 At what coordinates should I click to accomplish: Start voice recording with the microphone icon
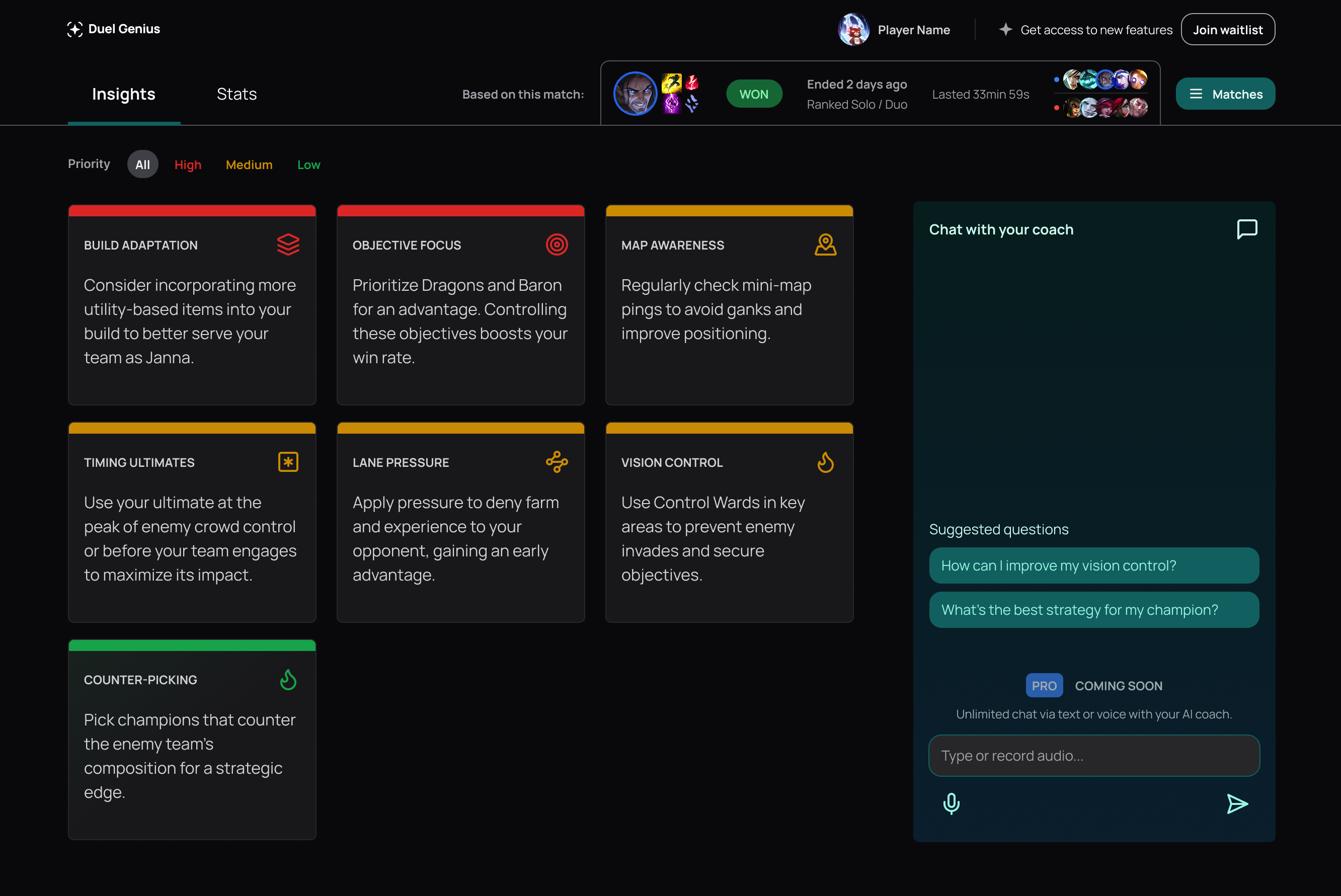point(951,803)
